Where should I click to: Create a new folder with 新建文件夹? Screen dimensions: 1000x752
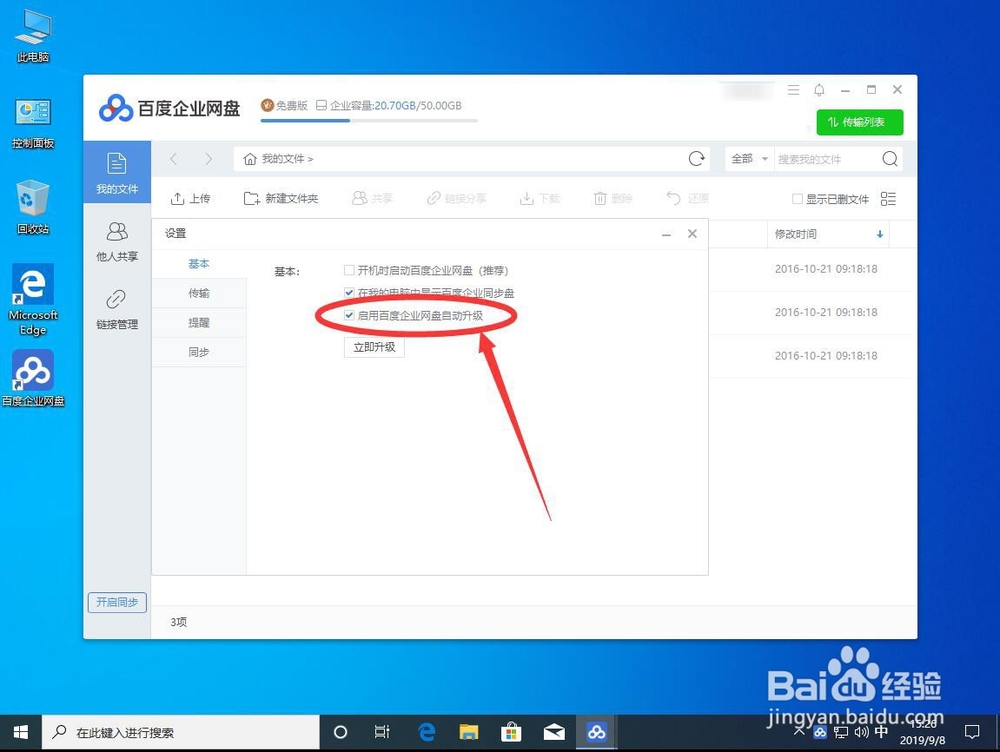tap(281, 199)
